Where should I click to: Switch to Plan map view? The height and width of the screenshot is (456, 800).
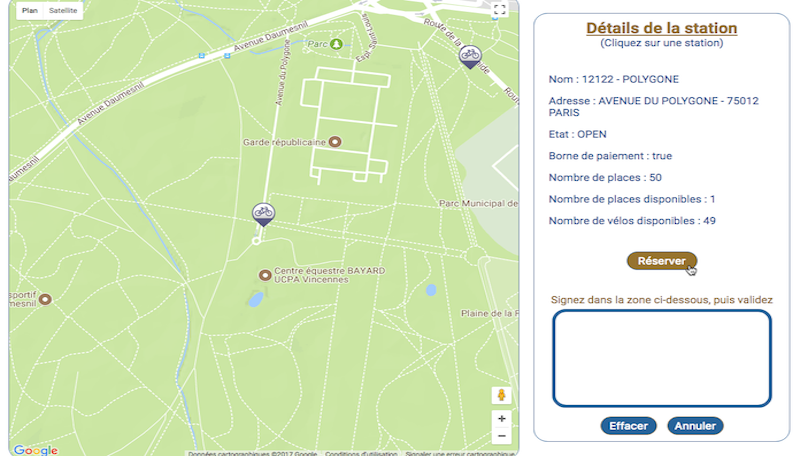pos(30,10)
